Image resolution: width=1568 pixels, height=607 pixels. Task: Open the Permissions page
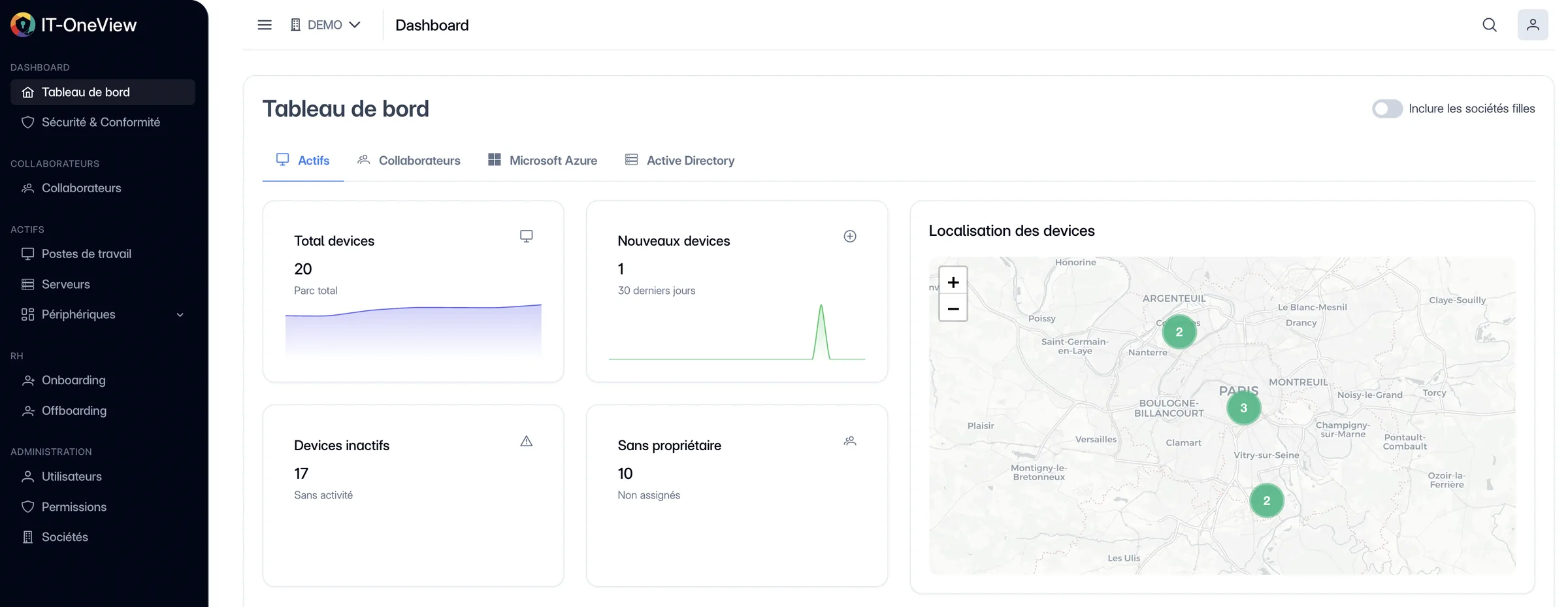tap(103, 506)
